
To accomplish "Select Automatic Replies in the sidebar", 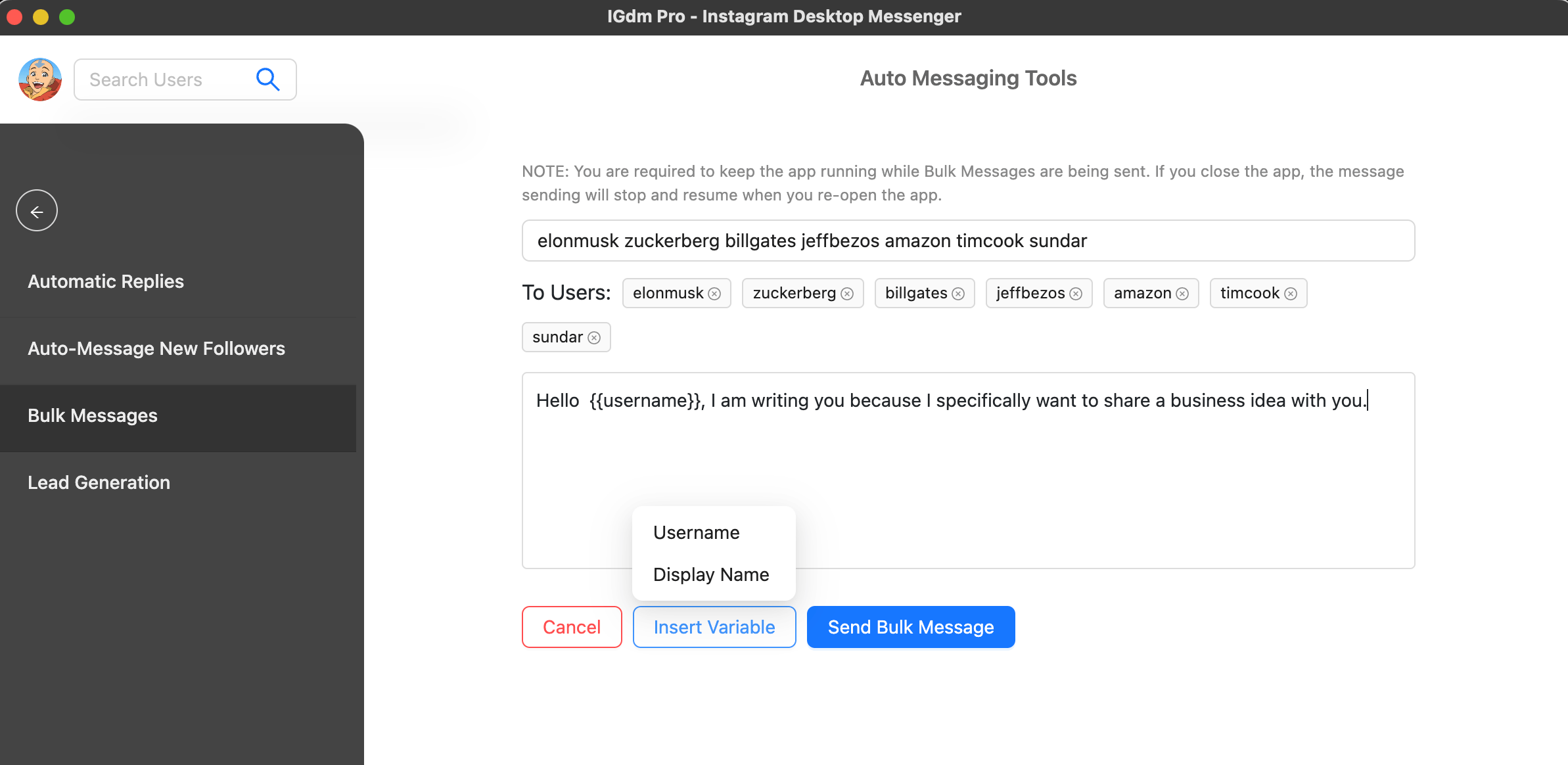I will click(x=106, y=281).
